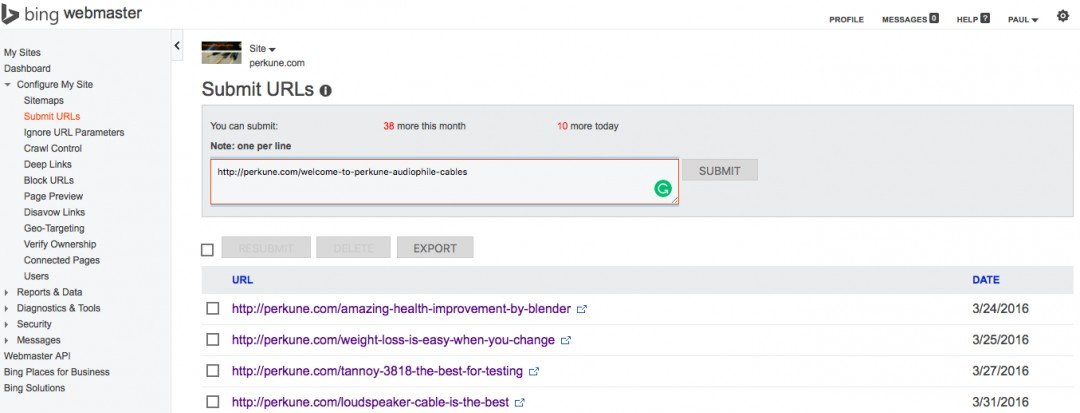Click the Bing Webmaster logo
Screen dimensions: 1080x413
coord(71,14)
